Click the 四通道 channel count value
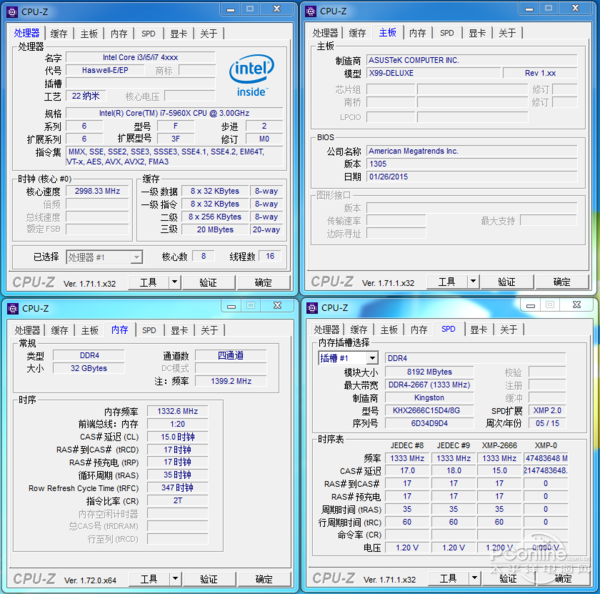 point(230,356)
